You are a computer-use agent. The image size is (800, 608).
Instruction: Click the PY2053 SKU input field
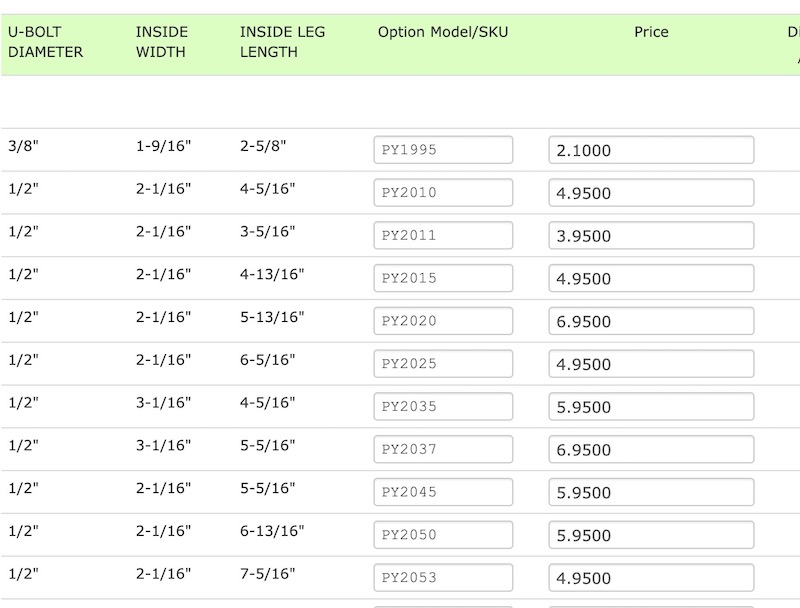point(443,578)
